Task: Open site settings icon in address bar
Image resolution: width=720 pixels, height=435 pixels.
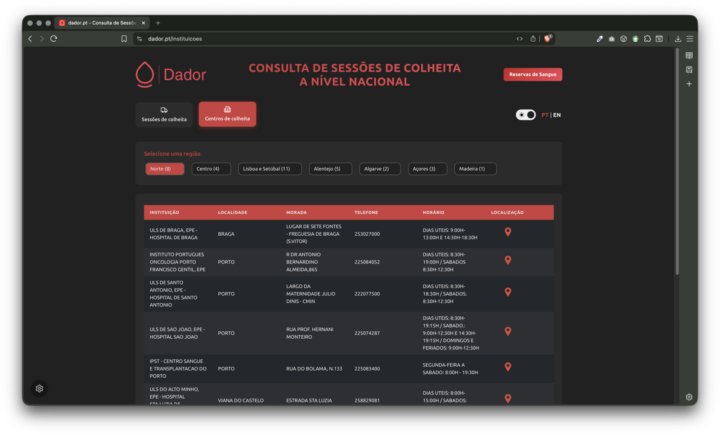Action: tap(140, 39)
